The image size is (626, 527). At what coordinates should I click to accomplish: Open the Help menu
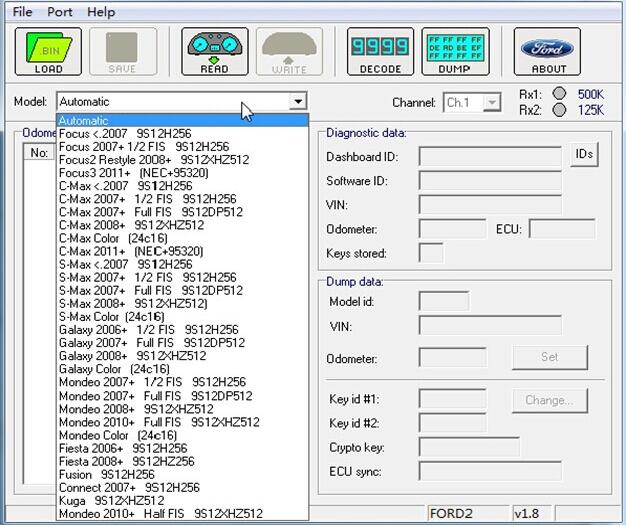click(x=101, y=12)
